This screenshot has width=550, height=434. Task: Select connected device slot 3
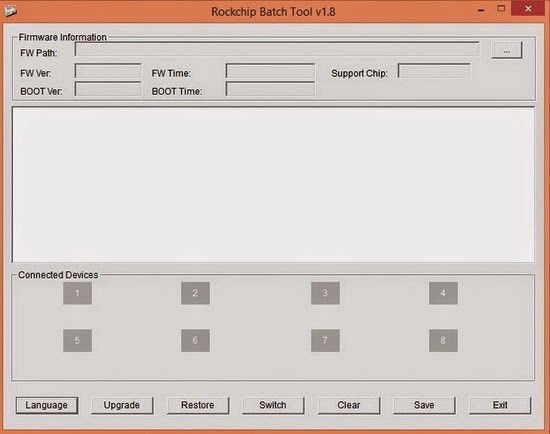click(325, 293)
